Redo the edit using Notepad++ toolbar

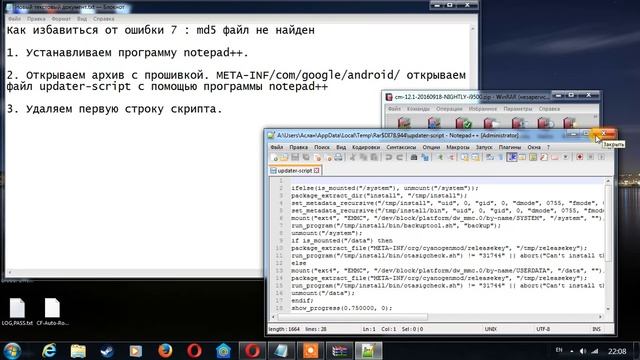pyautogui.click(x=400, y=157)
